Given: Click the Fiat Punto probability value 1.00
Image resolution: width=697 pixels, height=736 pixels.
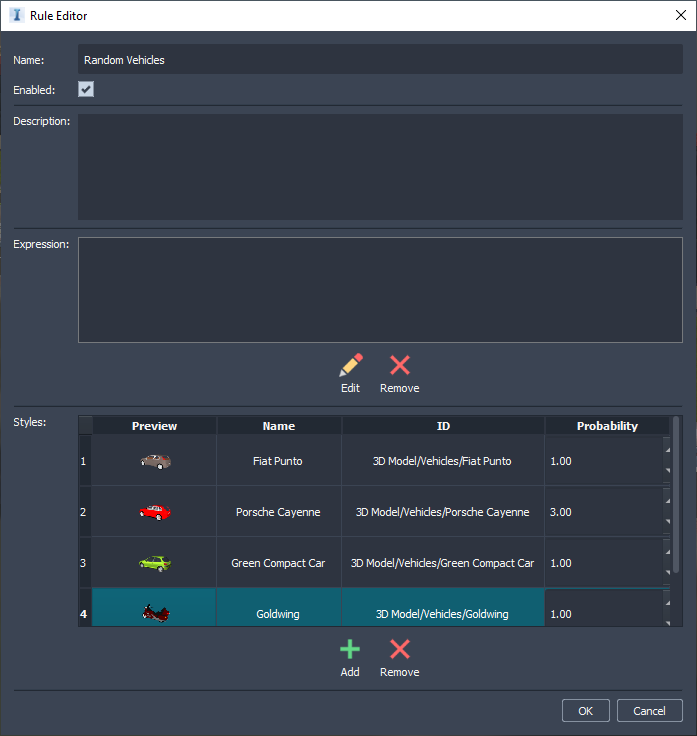Looking at the screenshot, I should click(561, 461).
